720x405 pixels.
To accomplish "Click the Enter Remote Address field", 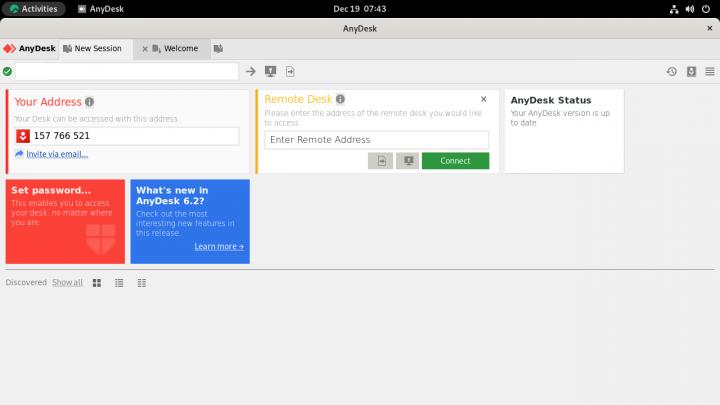I will [376, 140].
